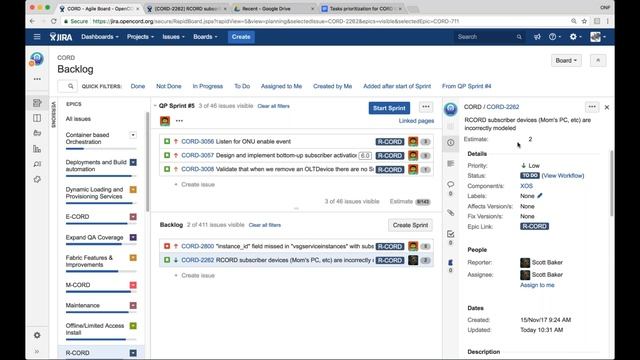
Task: Jump to the attachments paperclip icon in the issue panel
Action: tap(451, 213)
